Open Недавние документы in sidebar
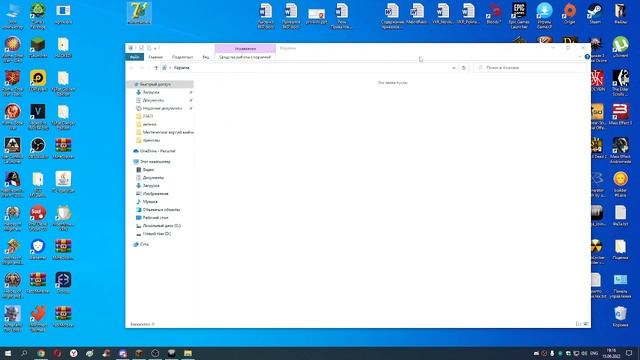The height and width of the screenshot is (360, 640). point(162,108)
